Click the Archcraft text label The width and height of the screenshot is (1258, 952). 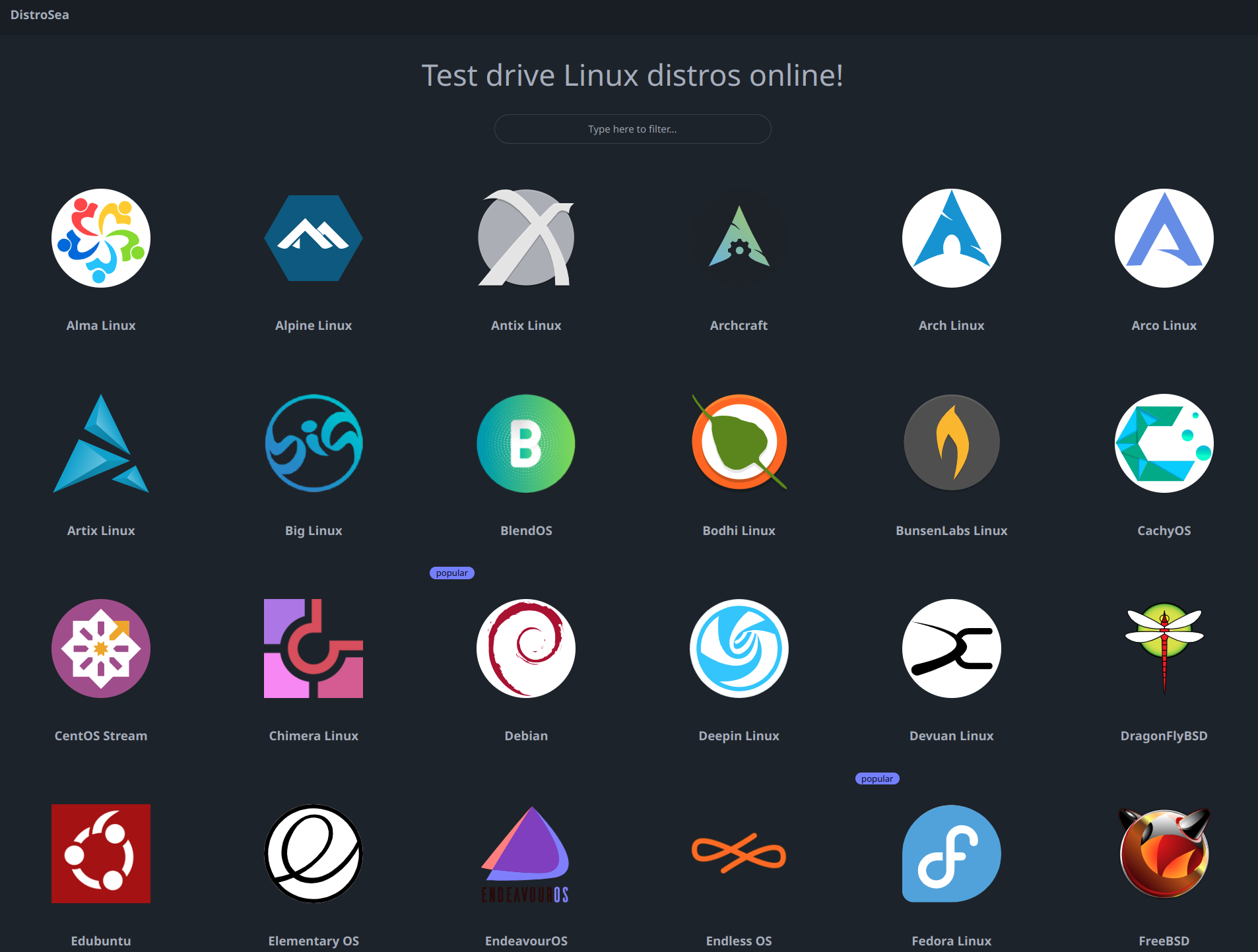click(x=739, y=325)
